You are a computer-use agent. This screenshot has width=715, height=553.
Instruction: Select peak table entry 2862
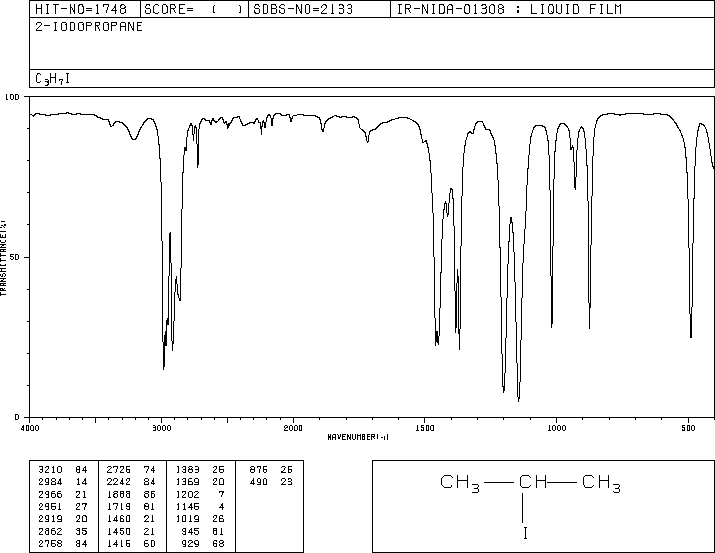pos(50,531)
